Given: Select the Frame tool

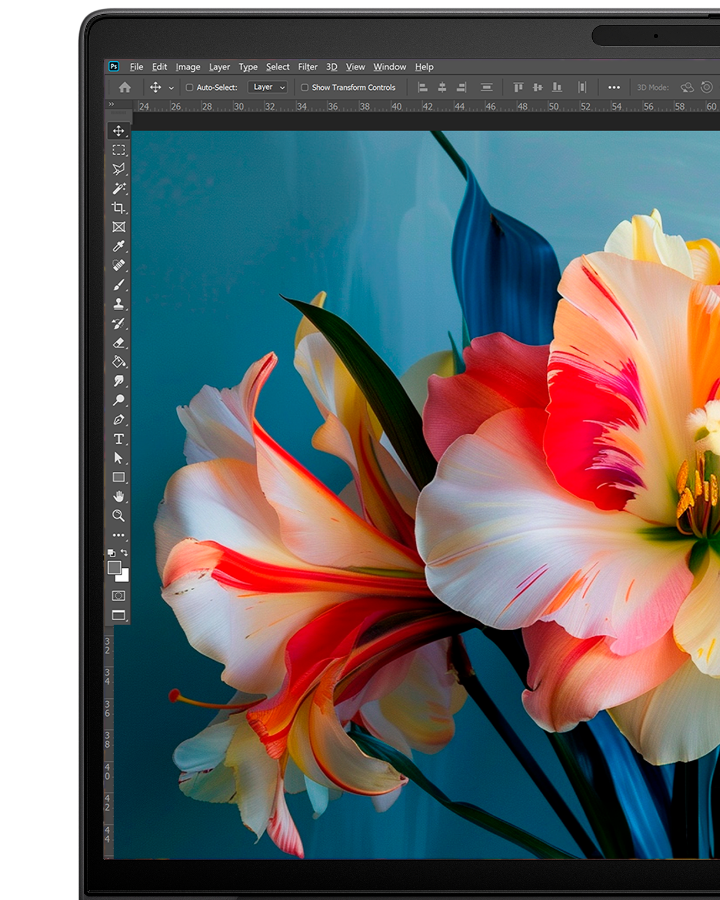Looking at the screenshot, I should 119,227.
